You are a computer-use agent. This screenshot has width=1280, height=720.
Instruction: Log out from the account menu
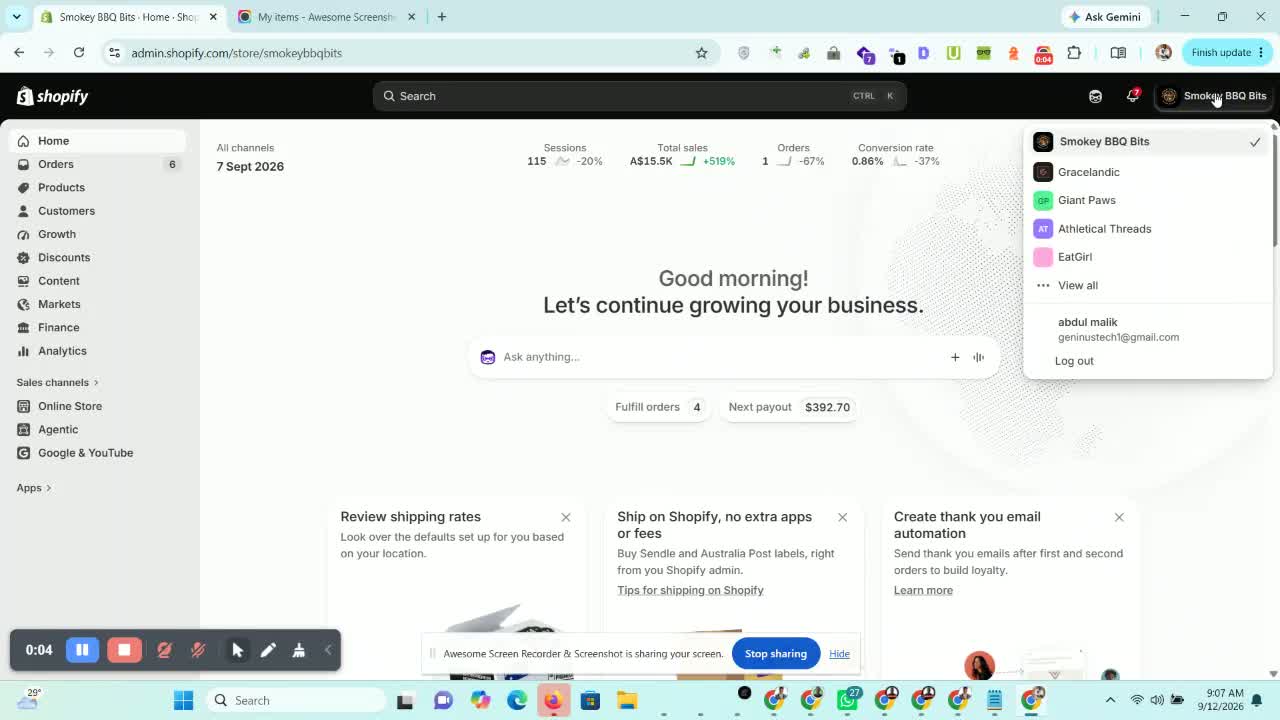[1074, 361]
